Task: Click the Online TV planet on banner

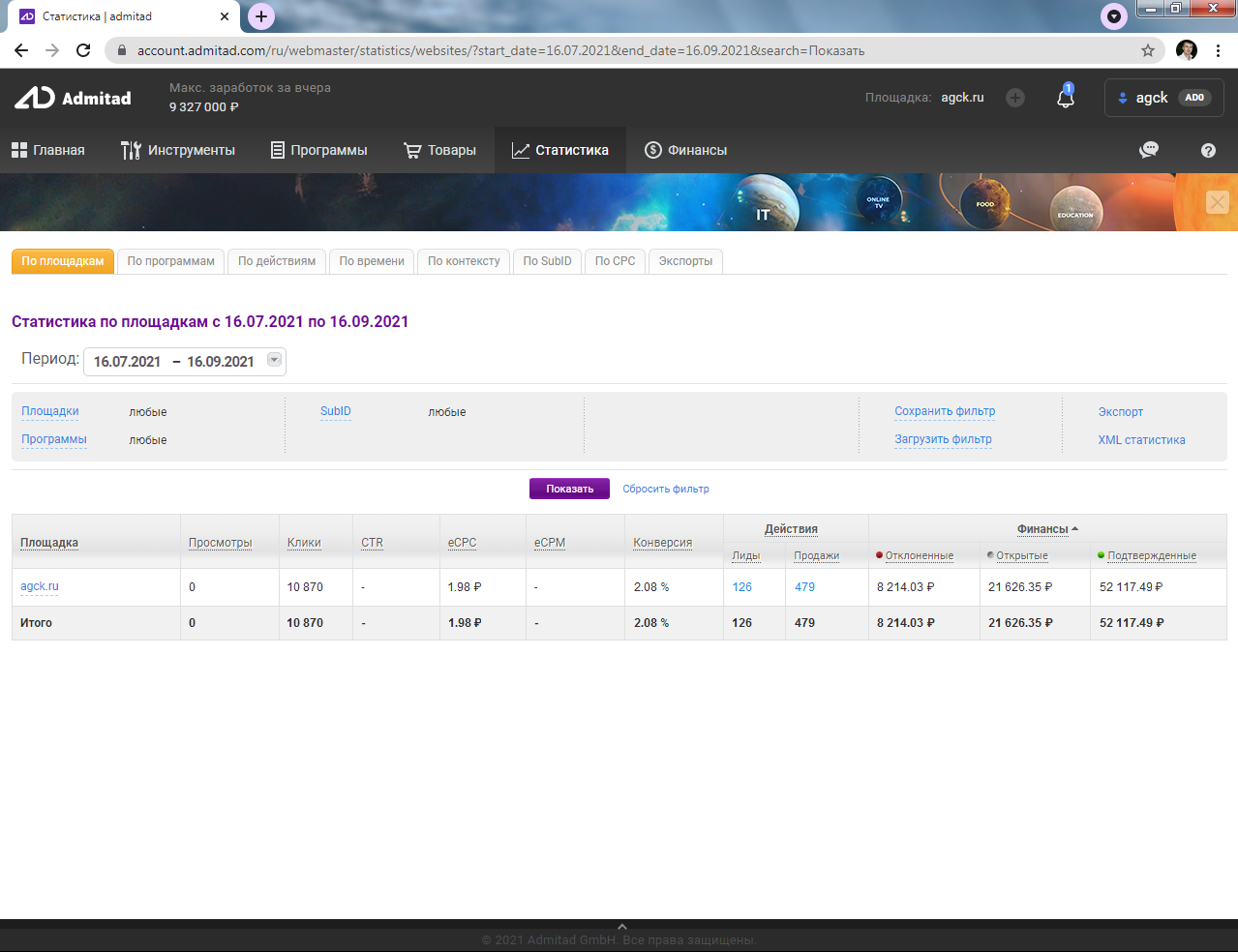Action: point(879,200)
